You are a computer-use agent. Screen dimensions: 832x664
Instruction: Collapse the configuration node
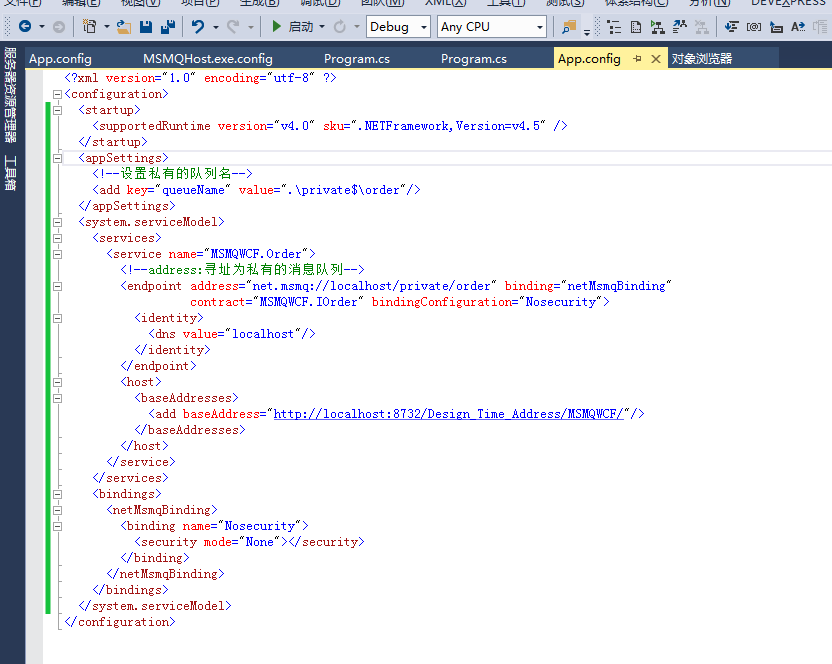tap(57, 94)
